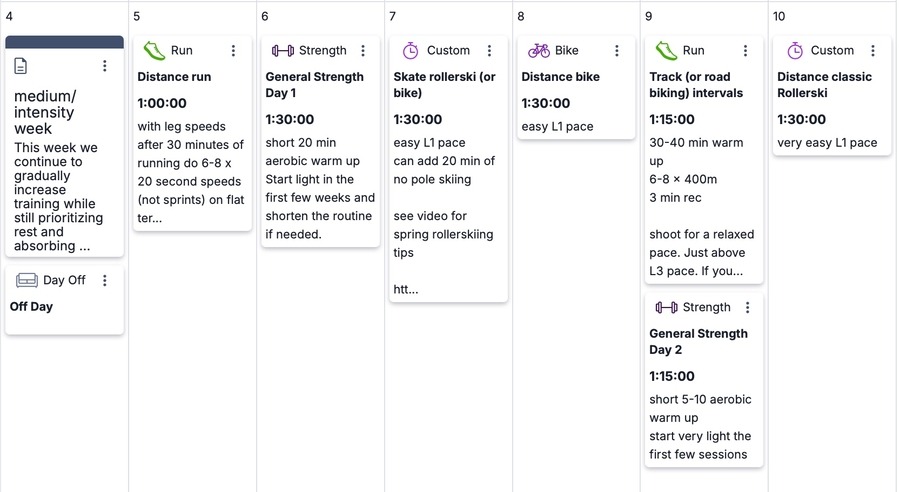This screenshot has width=900, height=492.
Task: Open the Distance classic Rollerski workout title
Action: coord(824,85)
